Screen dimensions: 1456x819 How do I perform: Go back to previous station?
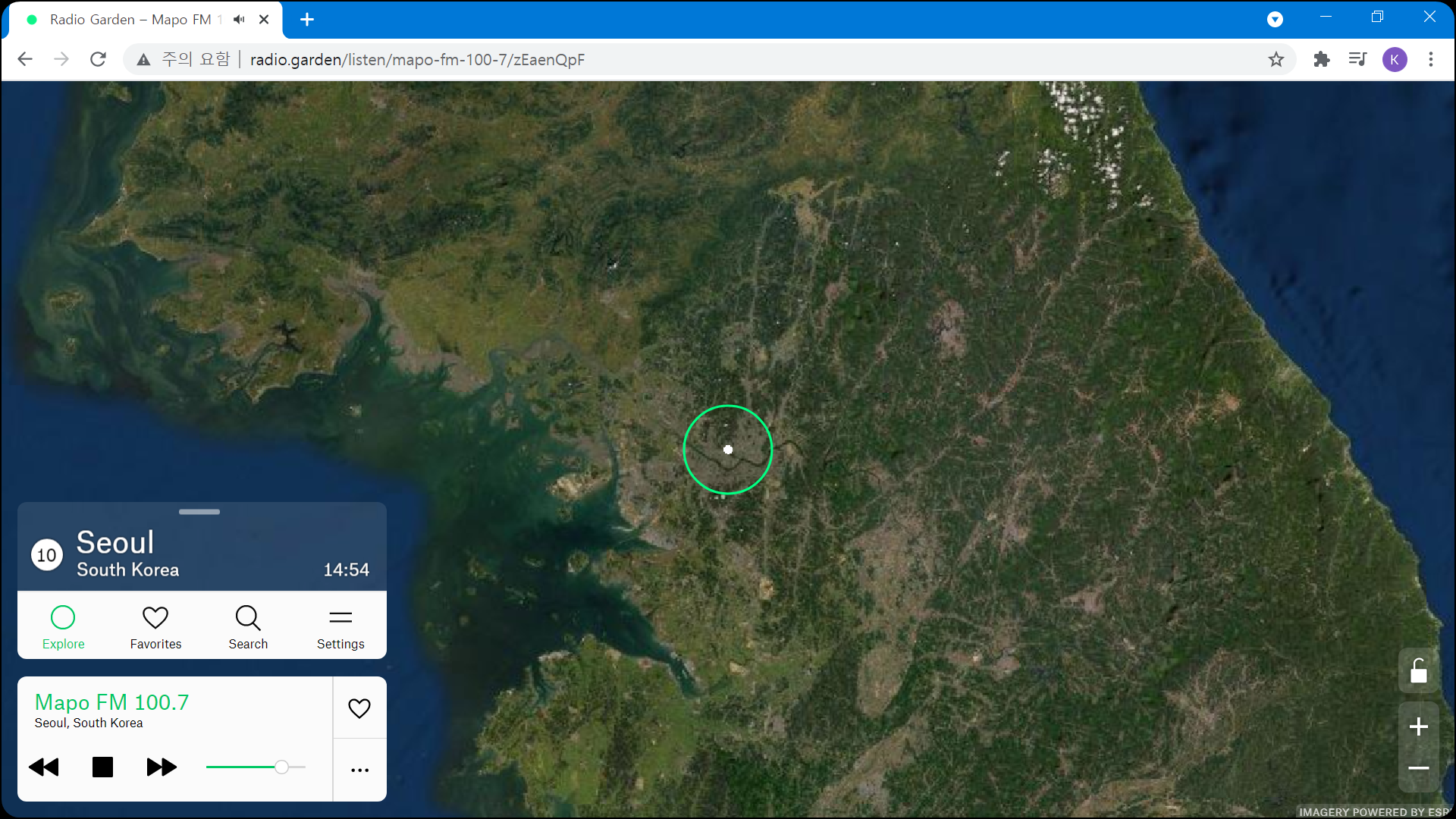click(44, 767)
